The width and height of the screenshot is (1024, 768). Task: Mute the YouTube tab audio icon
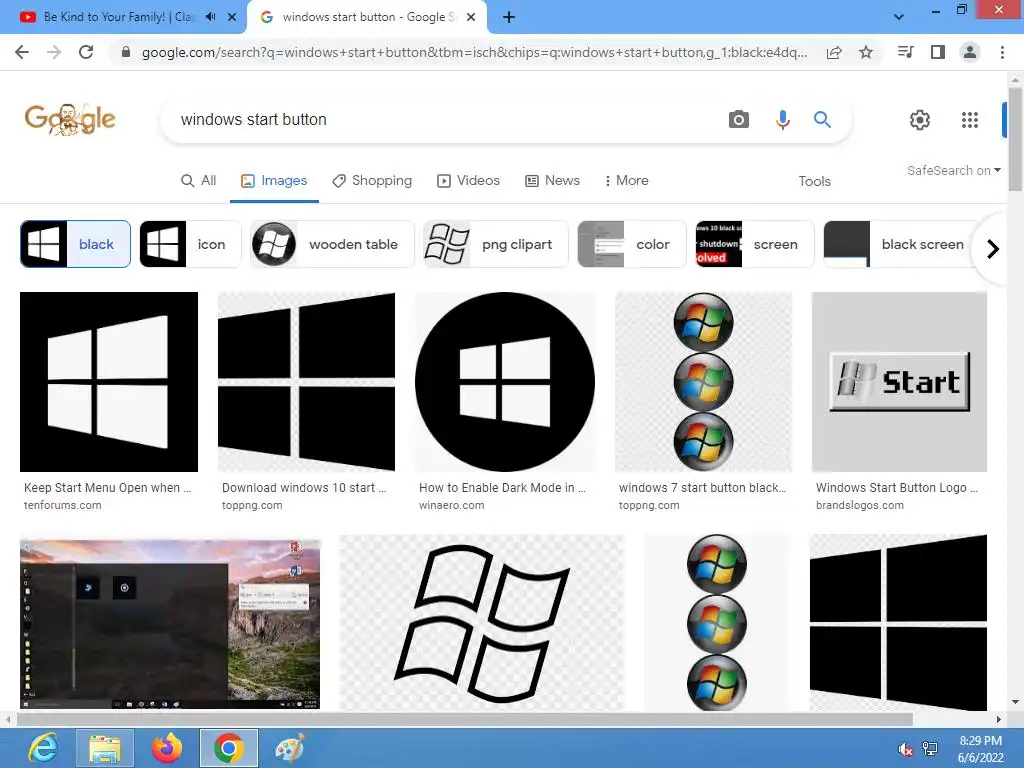tap(210, 17)
